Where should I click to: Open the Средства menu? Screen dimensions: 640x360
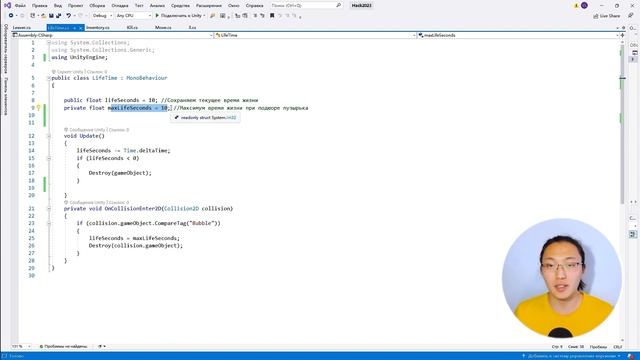pyautogui.click(x=180, y=5)
